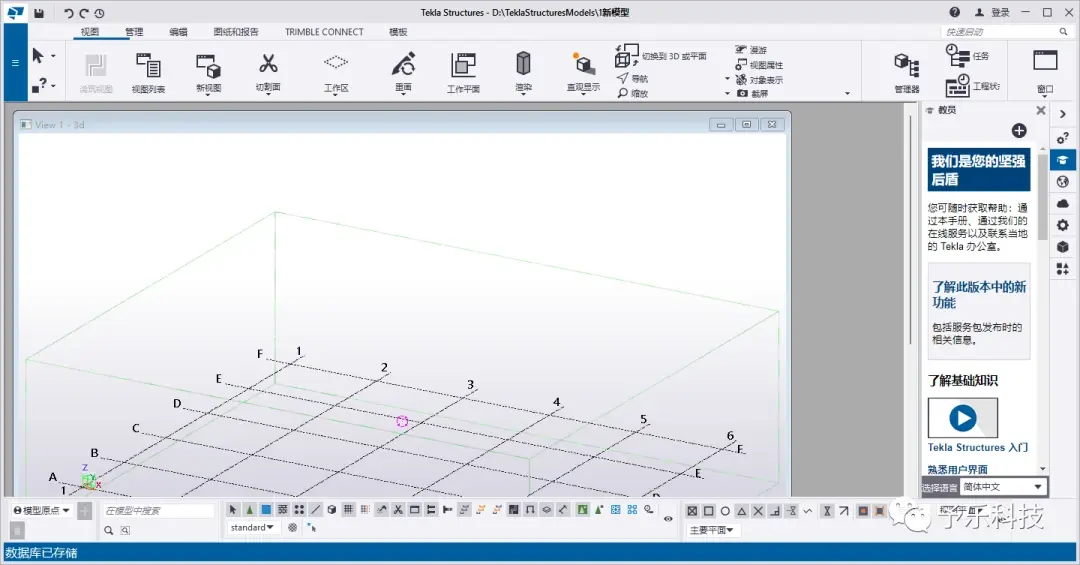The image size is (1080, 565).
Task: Undo the last action
Action: [x=68, y=13]
